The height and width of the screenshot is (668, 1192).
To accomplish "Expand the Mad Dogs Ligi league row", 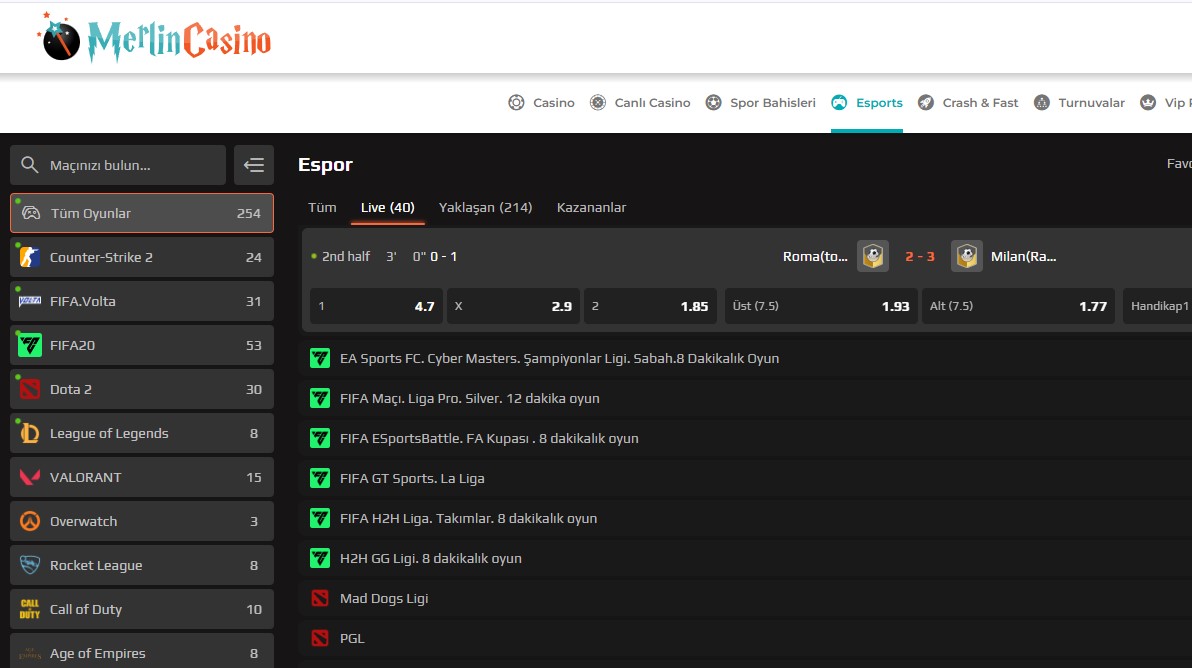I will 384,598.
